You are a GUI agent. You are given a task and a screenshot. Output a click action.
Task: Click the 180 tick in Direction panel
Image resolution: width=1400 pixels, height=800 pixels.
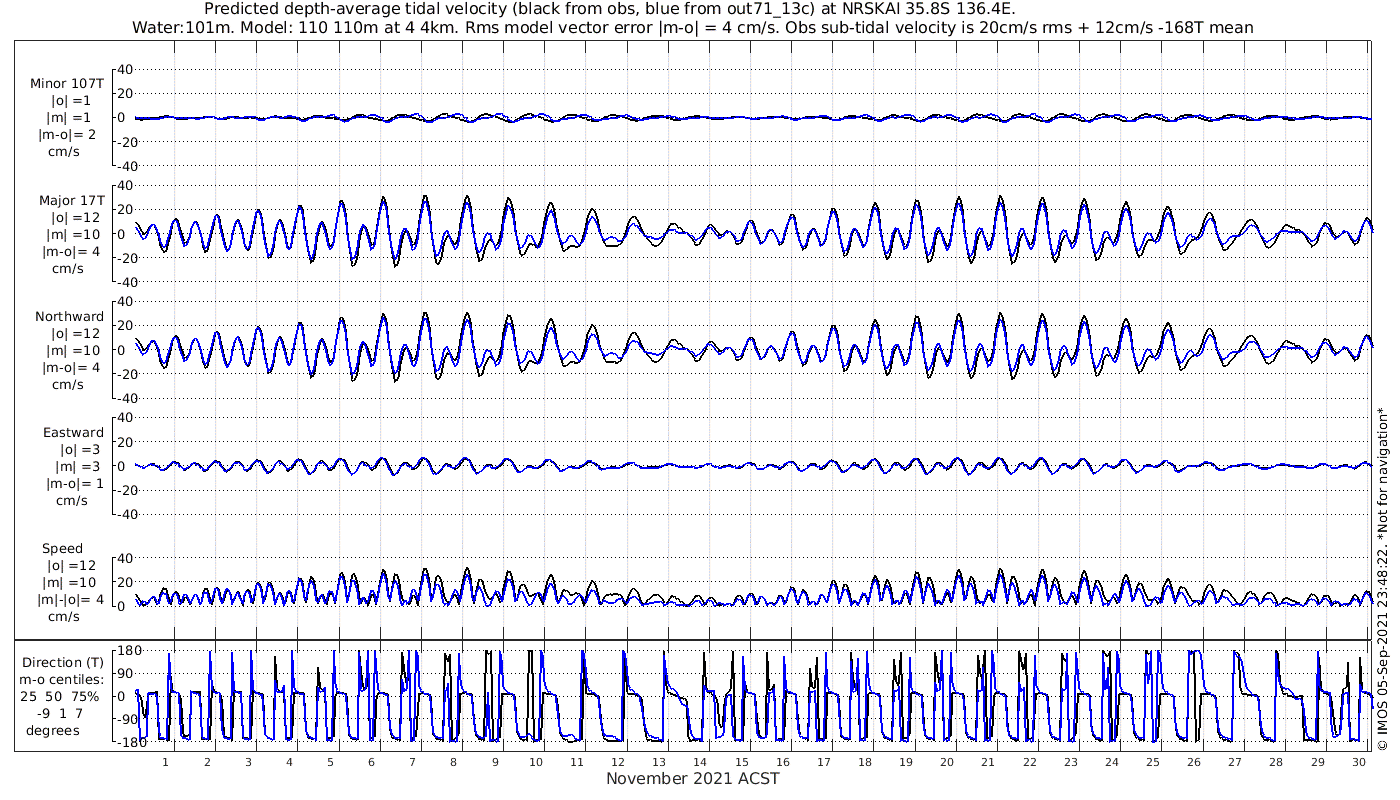pos(125,650)
